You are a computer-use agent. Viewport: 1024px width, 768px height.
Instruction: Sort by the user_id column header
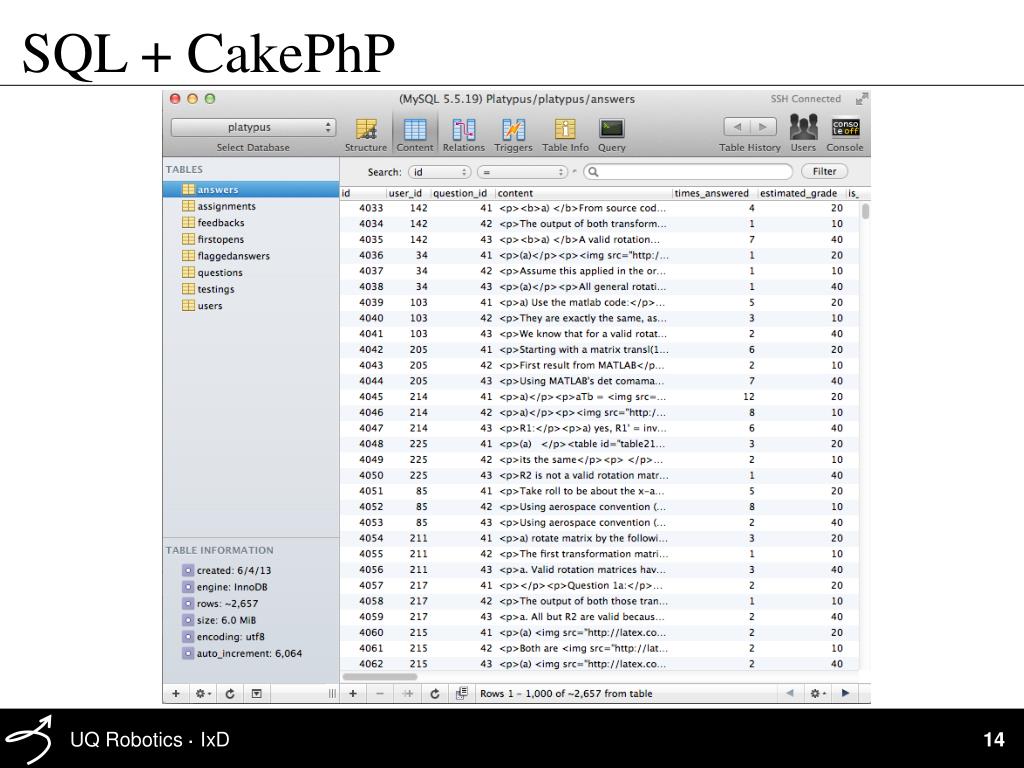point(408,193)
